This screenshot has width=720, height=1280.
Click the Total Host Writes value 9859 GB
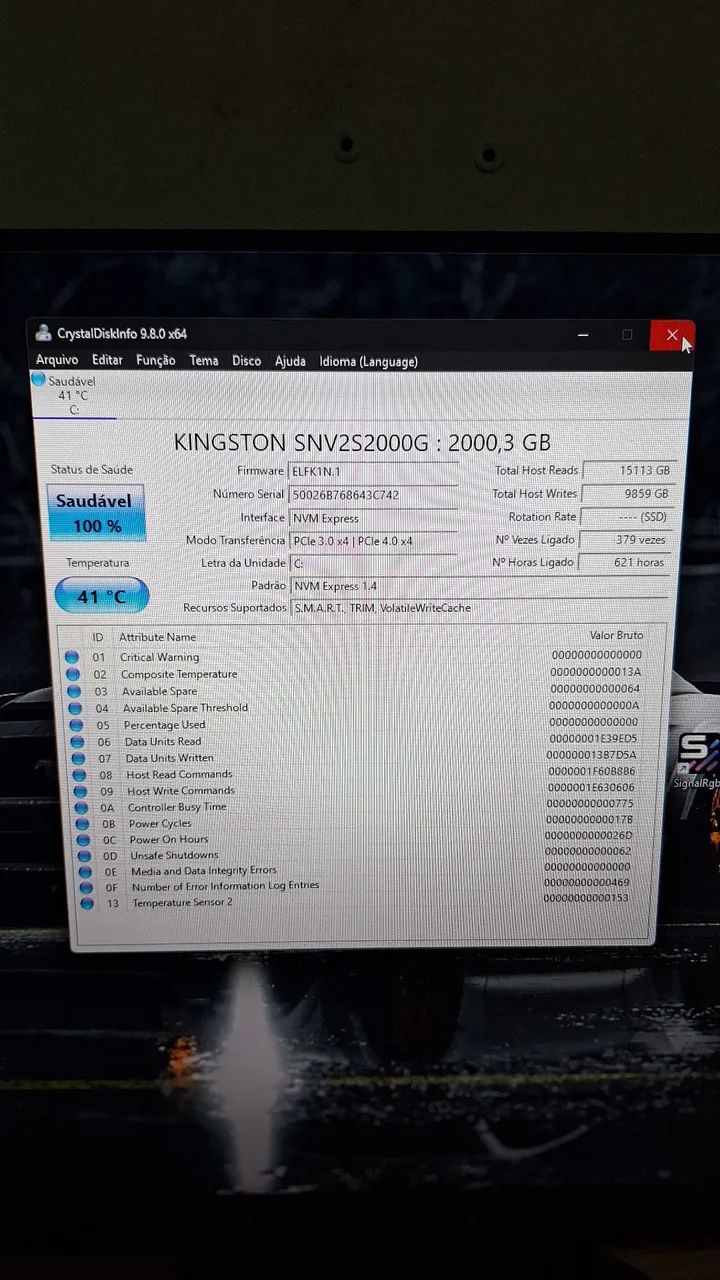tap(628, 493)
